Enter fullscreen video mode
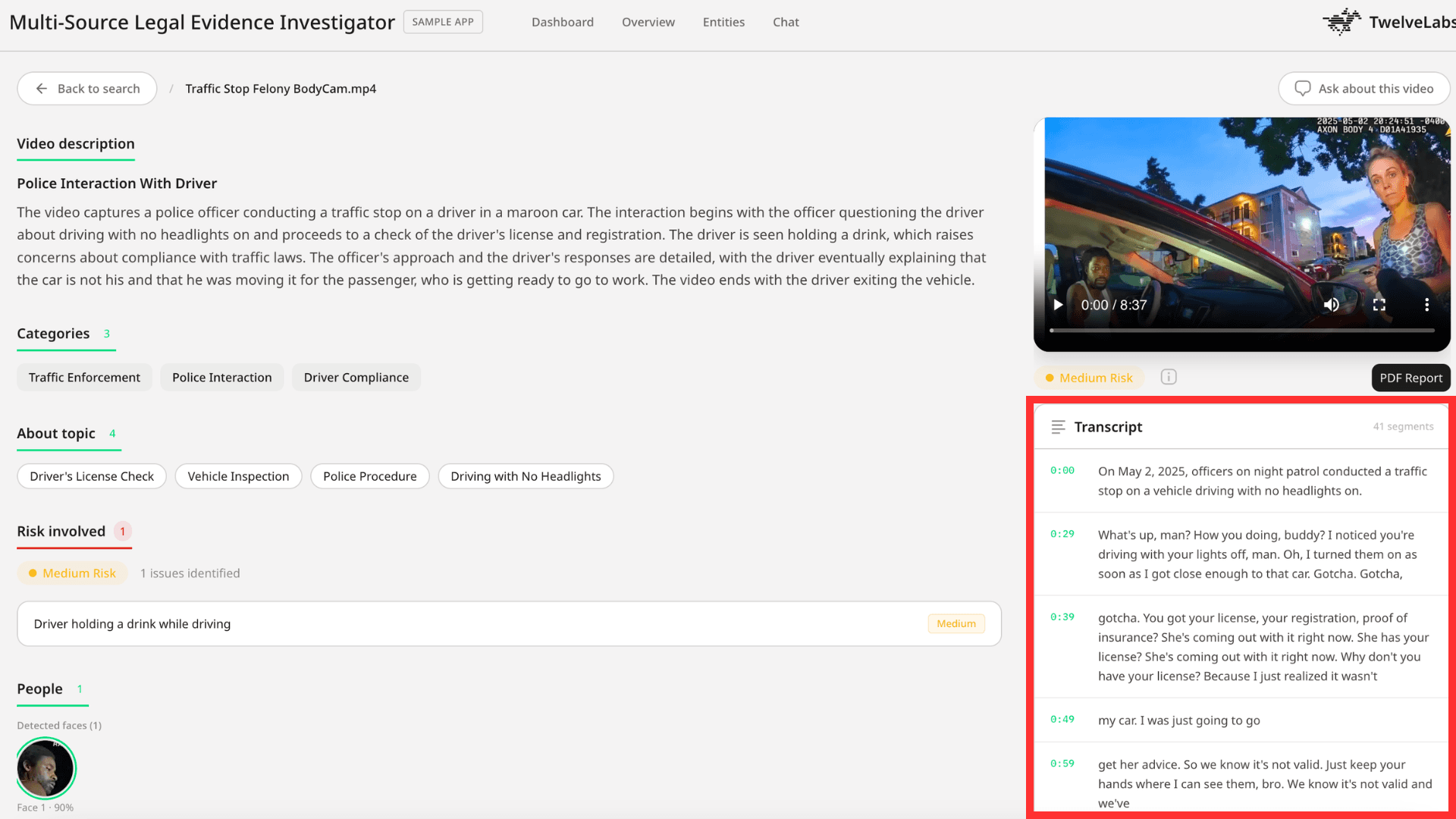 1379,305
